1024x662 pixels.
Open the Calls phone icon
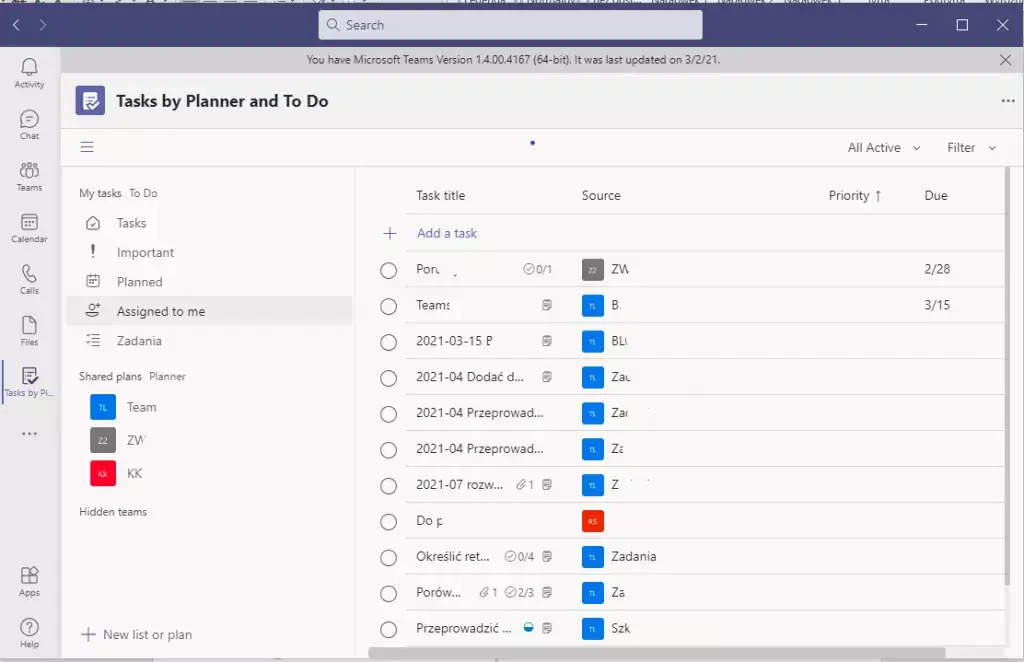point(29,279)
